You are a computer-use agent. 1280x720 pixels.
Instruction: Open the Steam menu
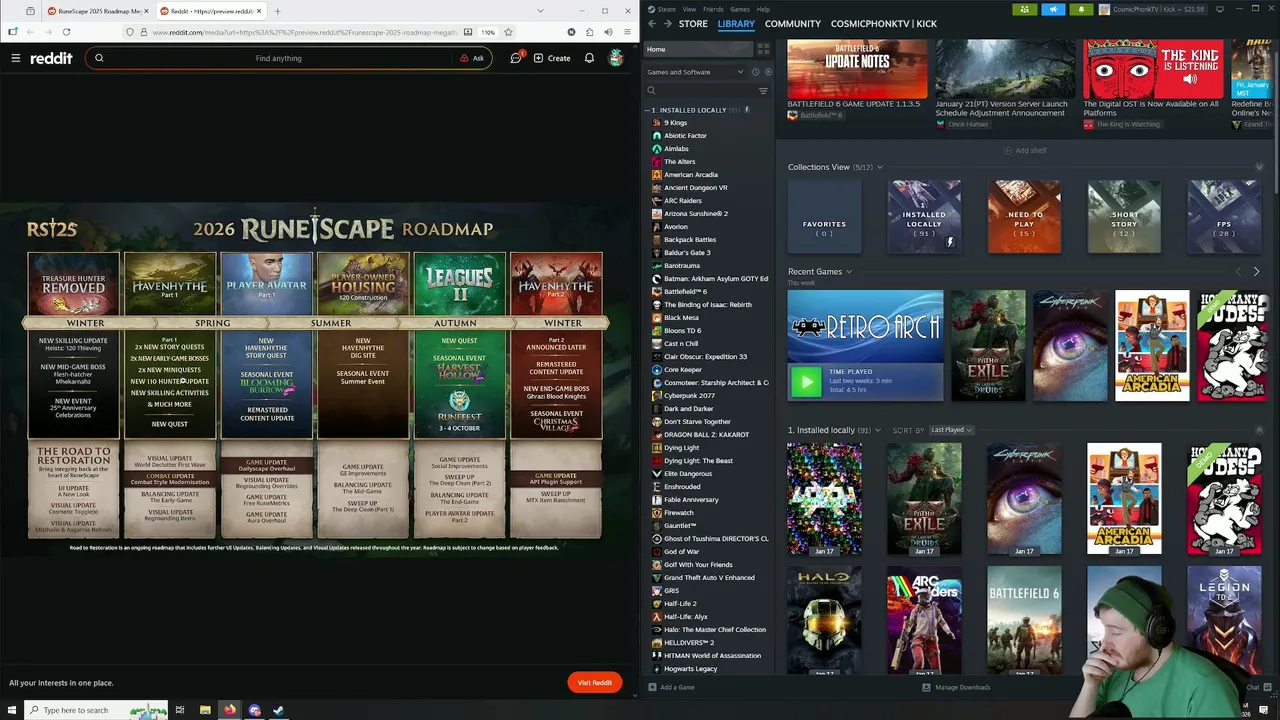pyautogui.click(x=667, y=9)
